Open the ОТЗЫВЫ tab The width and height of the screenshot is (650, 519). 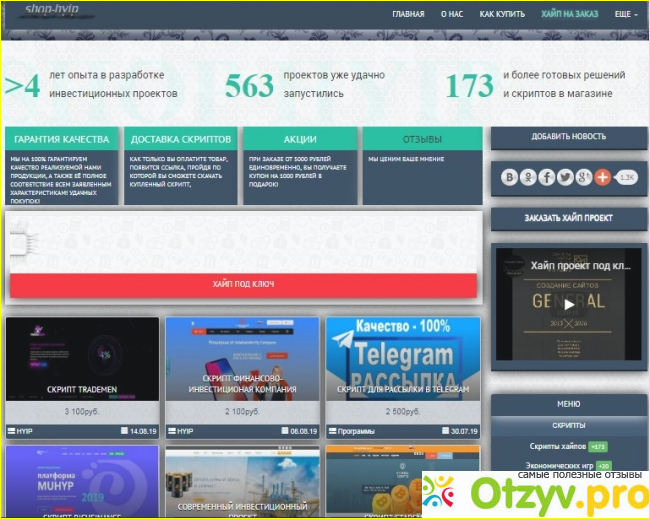point(421,139)
